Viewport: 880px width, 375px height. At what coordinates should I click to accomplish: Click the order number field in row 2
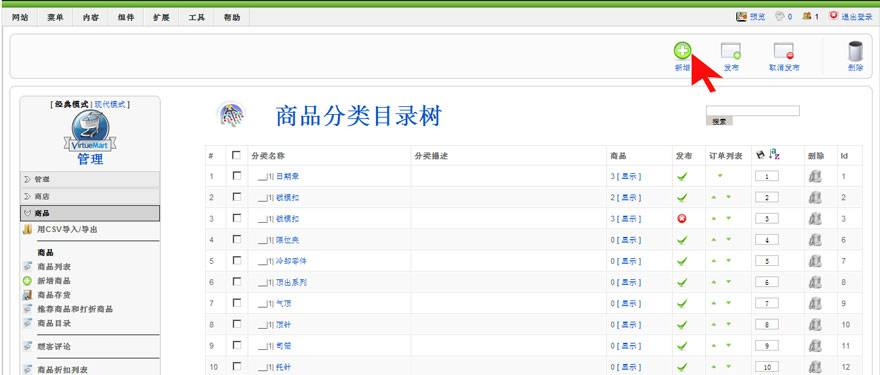[x=767, y=198]
